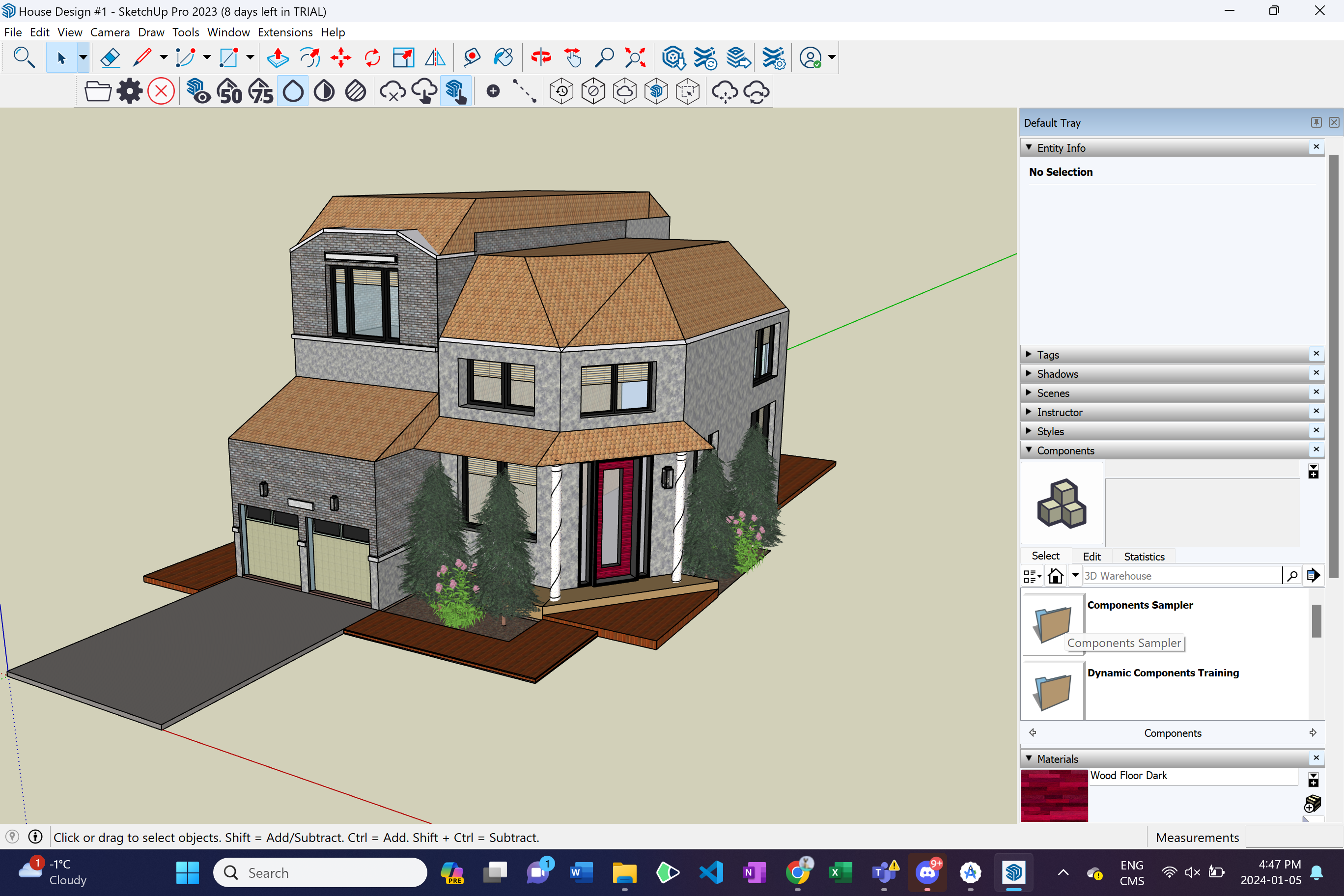Select the Paint Bucket tool

503,57
